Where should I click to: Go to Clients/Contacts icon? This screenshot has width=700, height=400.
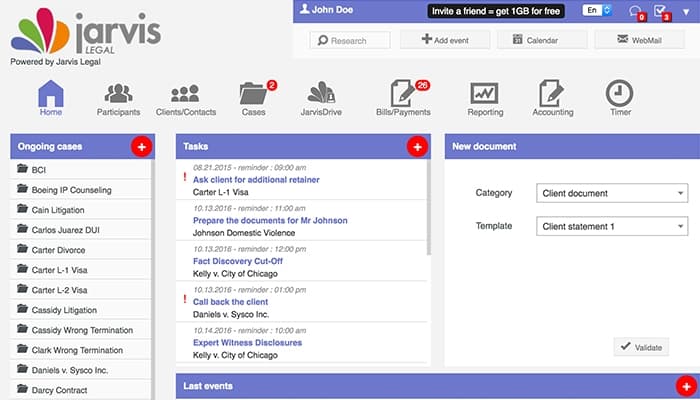pos(185,94)
